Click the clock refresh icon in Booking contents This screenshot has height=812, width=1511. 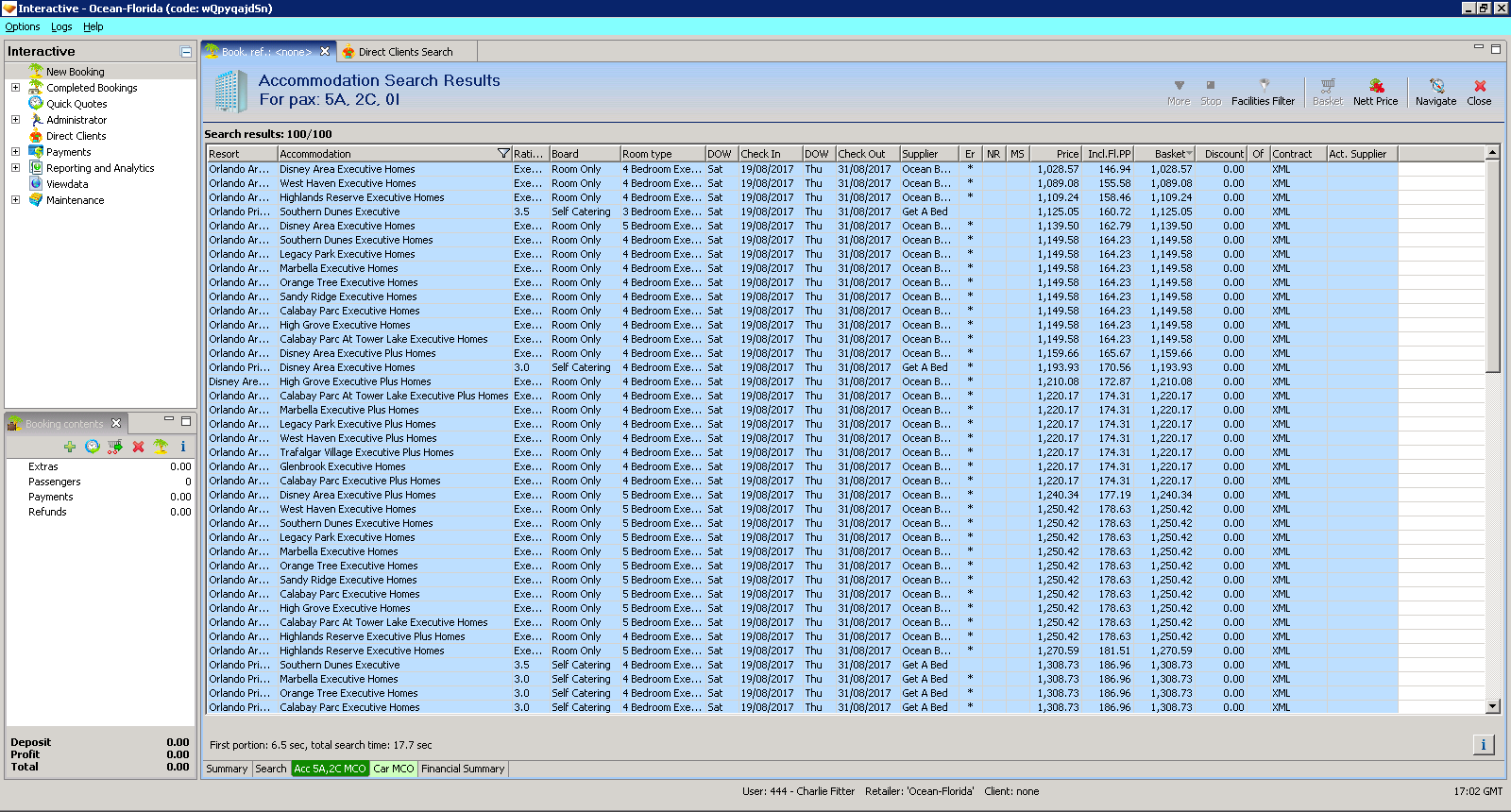[93, 447]
